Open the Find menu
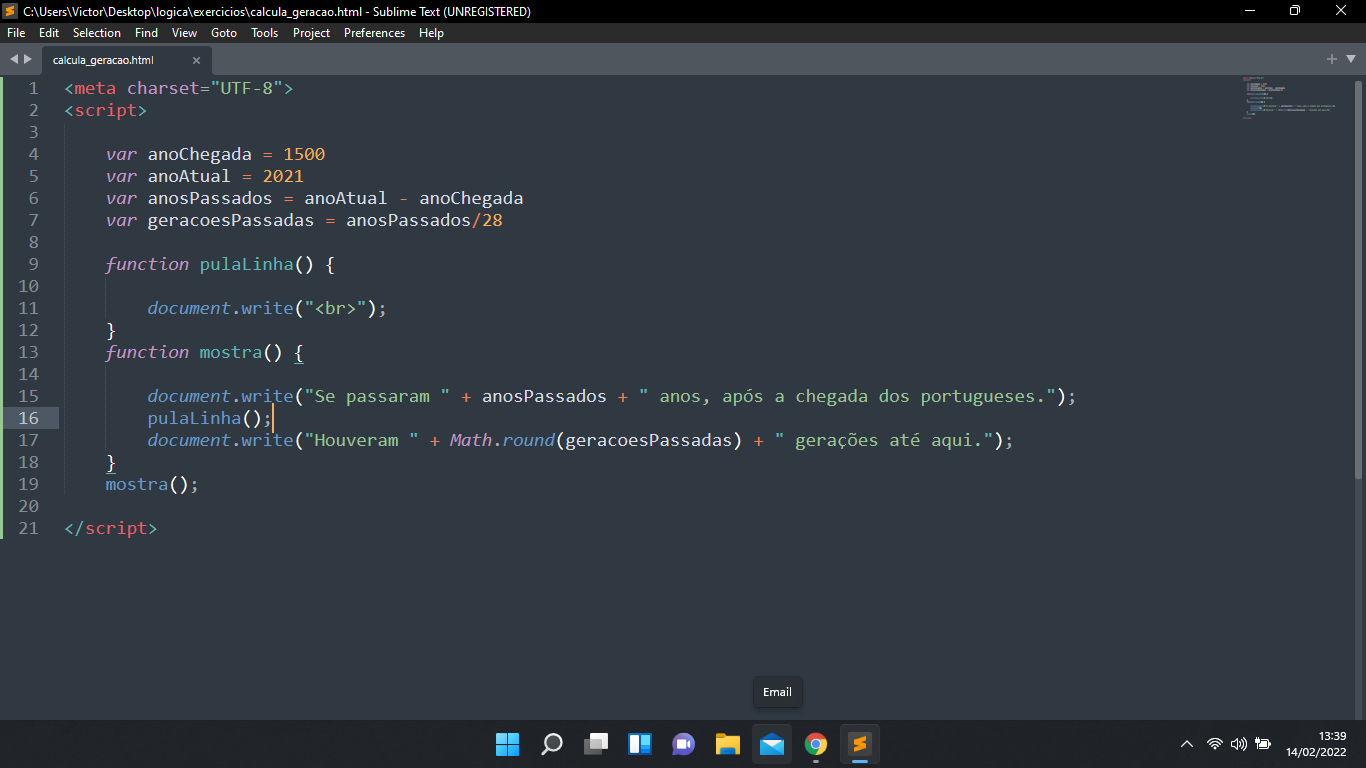1366x768 pixels. [x=146, y=33]
